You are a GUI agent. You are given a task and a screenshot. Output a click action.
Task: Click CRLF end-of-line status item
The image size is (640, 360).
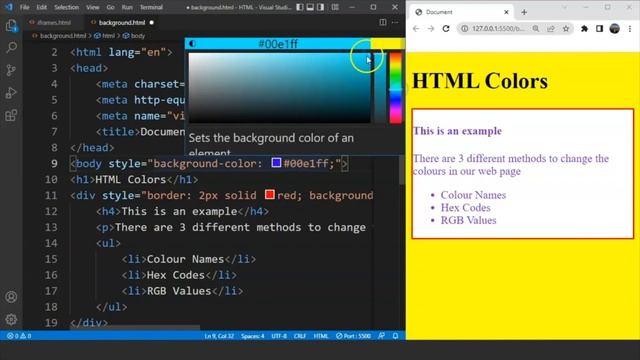coord(300,336)
